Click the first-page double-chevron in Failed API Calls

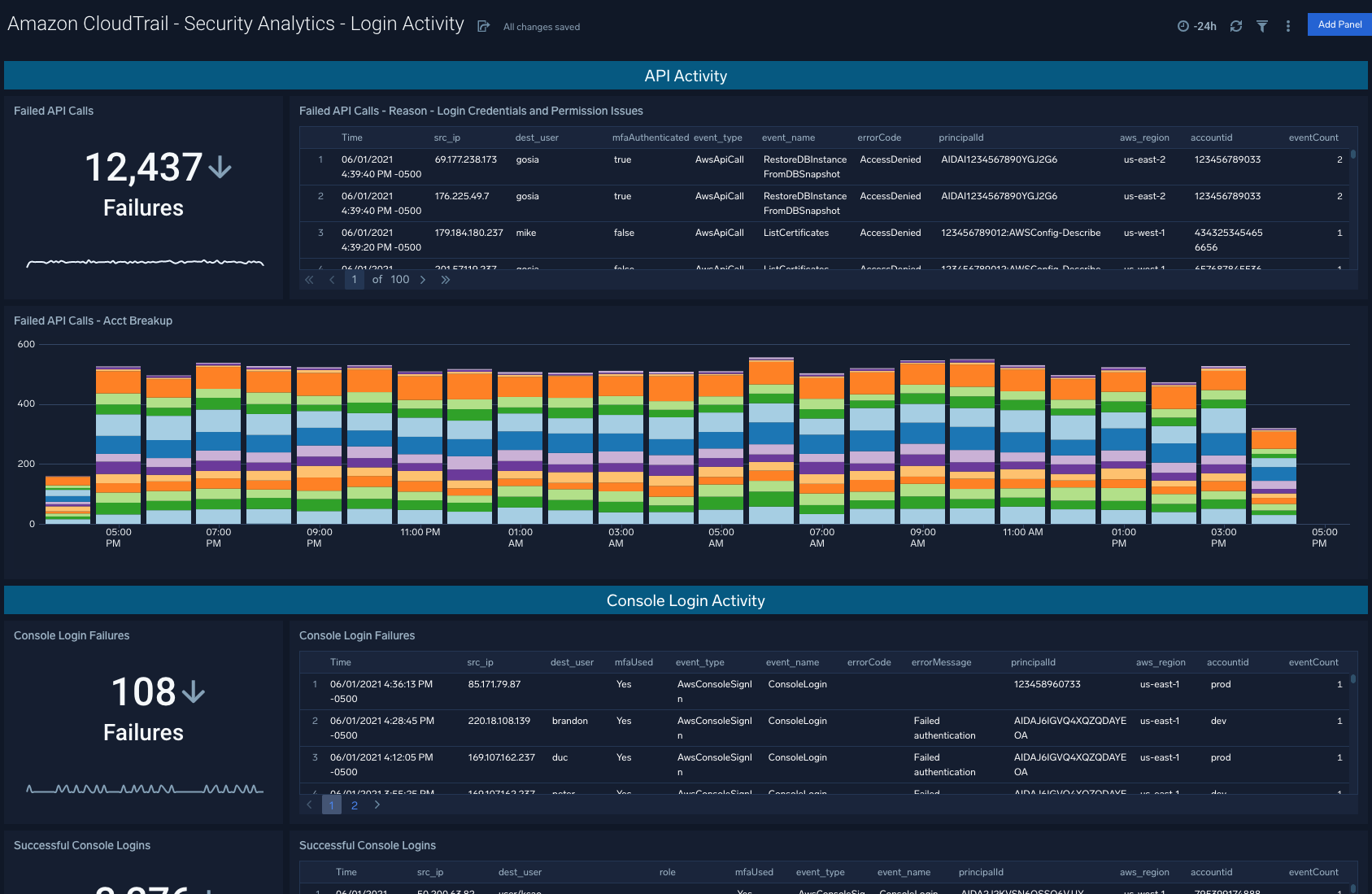(309, 279)
